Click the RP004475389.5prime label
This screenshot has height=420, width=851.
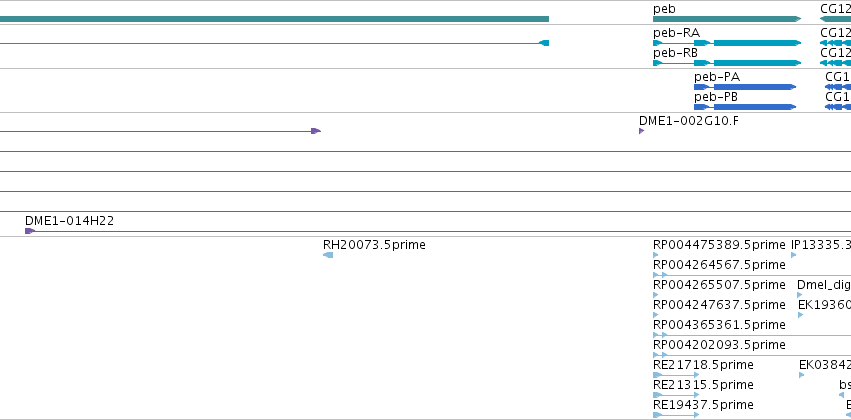point(719,245)
